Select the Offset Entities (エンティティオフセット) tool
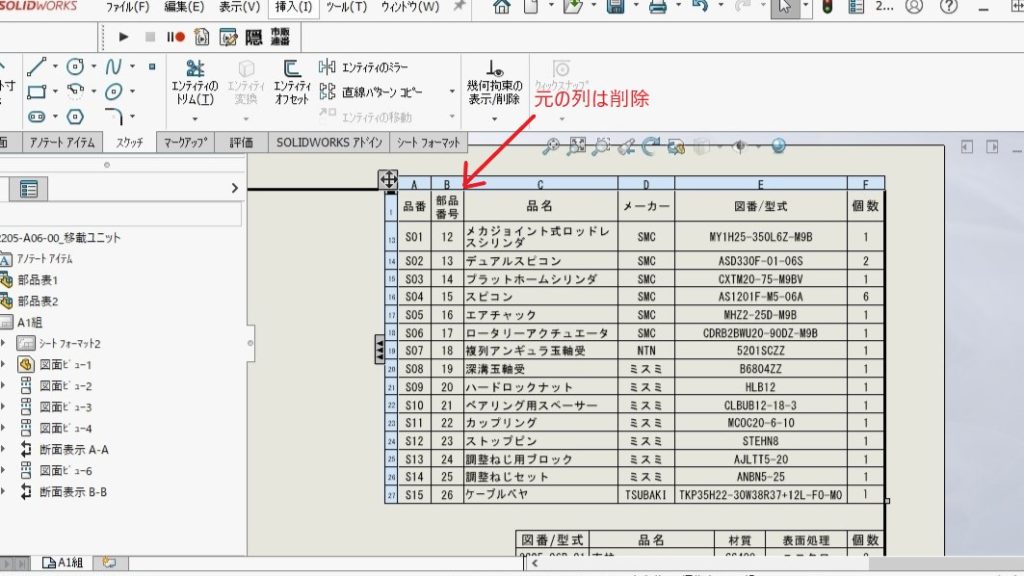Screen dimensions: 1024x576 click(292, 81)
